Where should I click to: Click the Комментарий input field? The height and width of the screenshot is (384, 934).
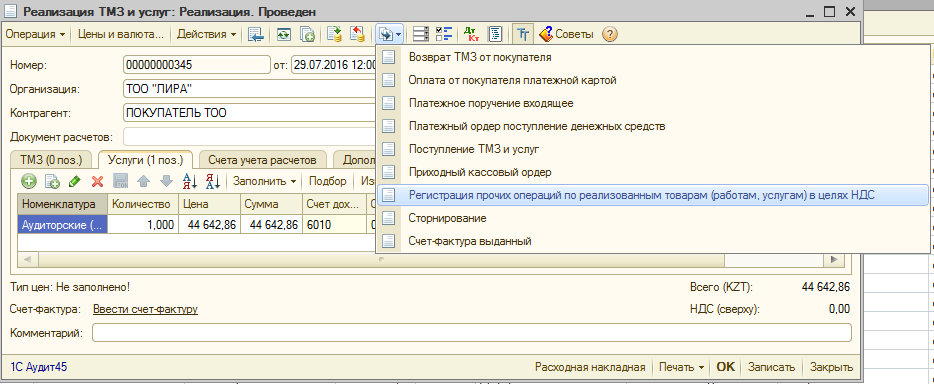(471, 333)
